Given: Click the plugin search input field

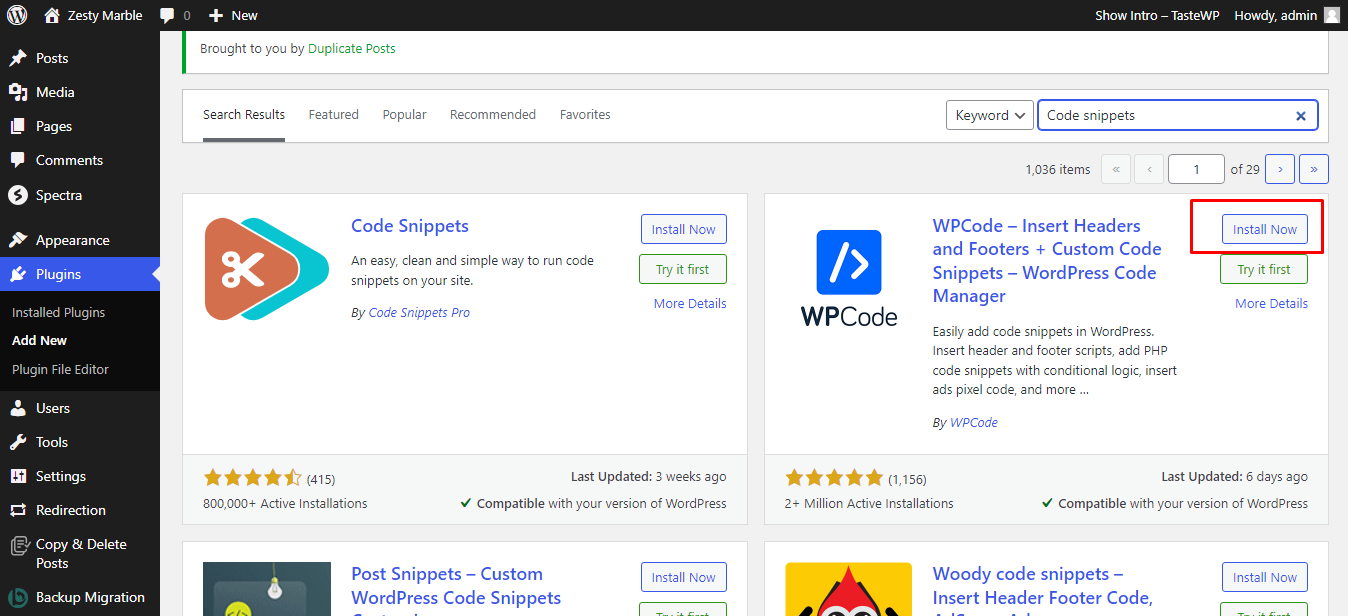Looking at the screenshot, I should pos(1178,115).
